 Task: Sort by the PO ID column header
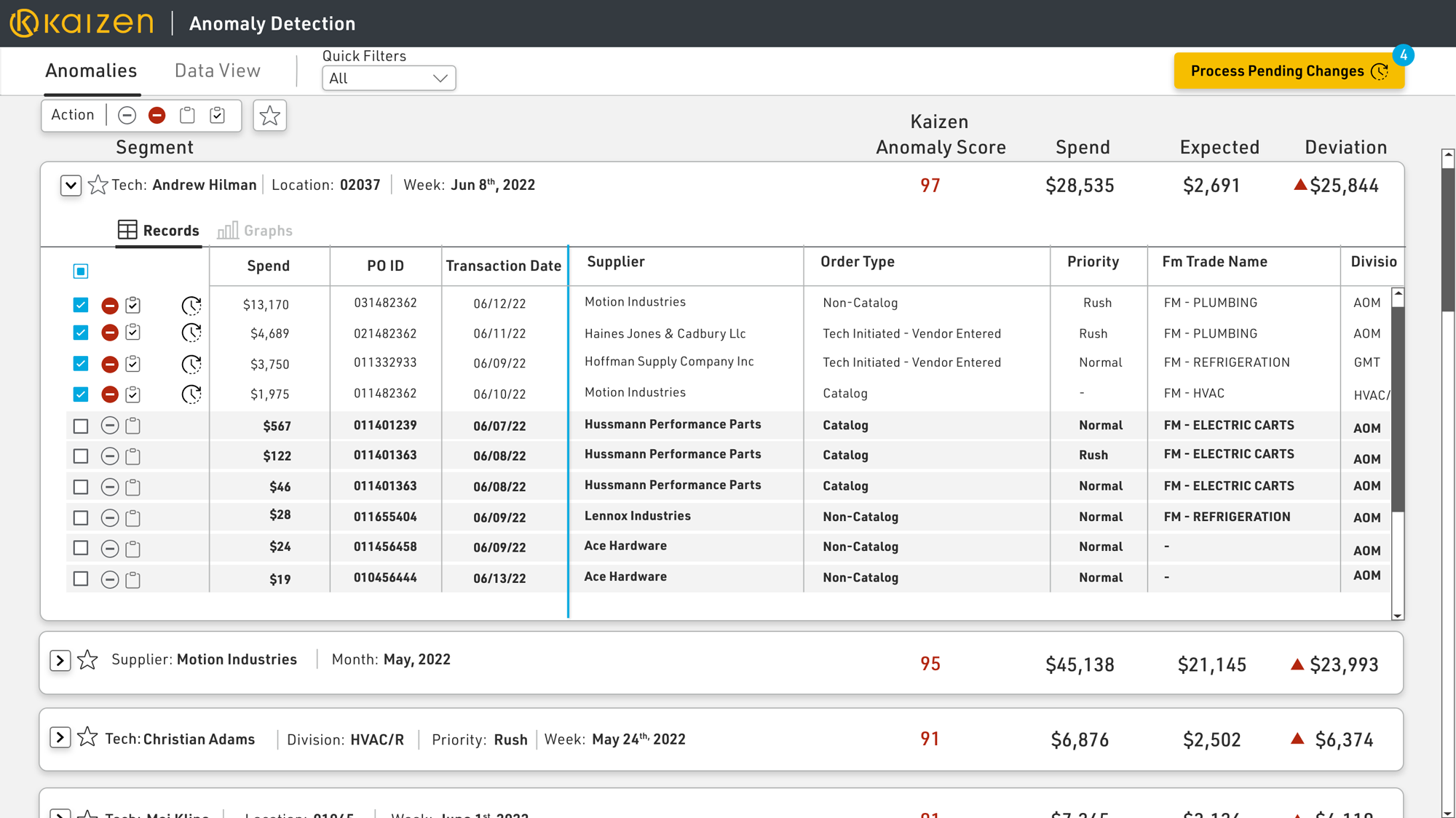[x=385, y=266]
